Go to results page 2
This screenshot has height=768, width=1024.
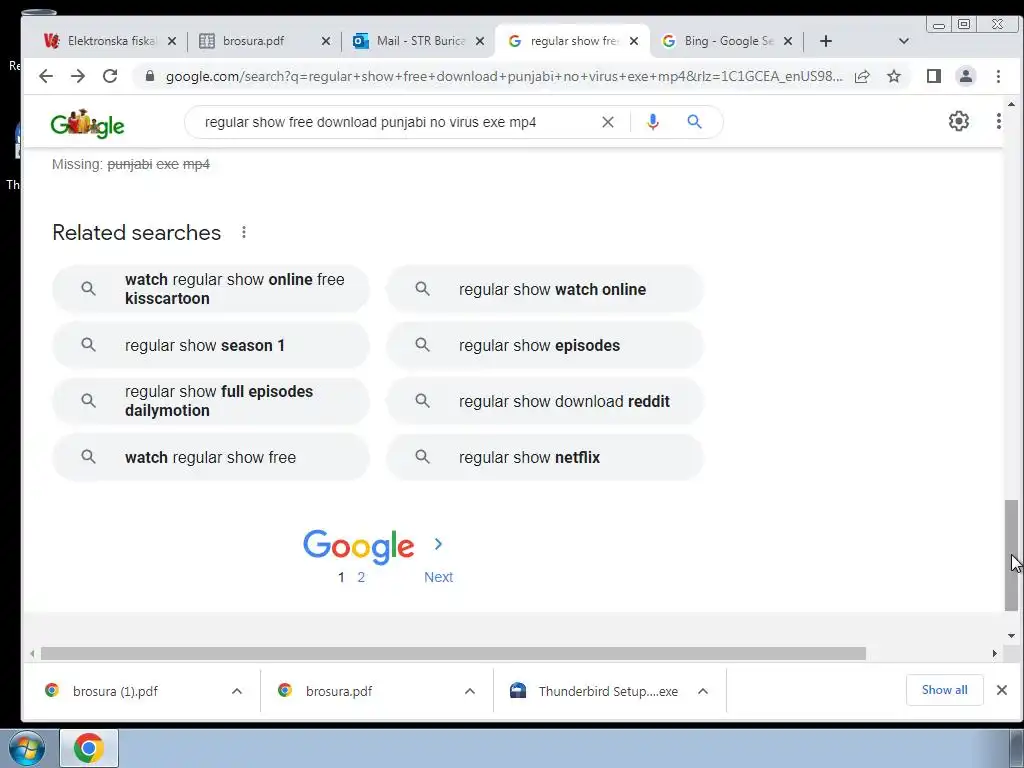360,577
